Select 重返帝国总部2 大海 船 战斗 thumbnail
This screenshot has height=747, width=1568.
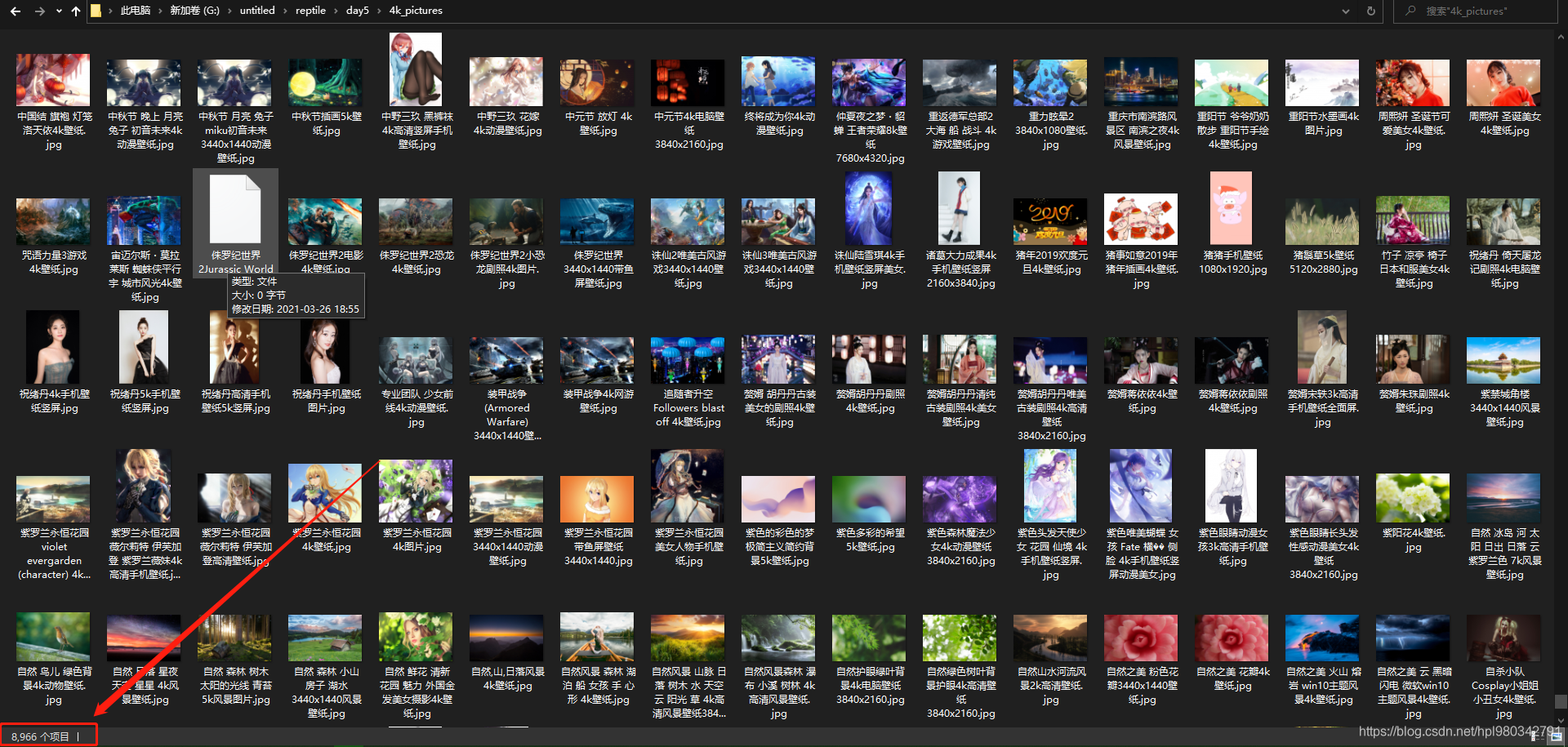click(960, 83)
